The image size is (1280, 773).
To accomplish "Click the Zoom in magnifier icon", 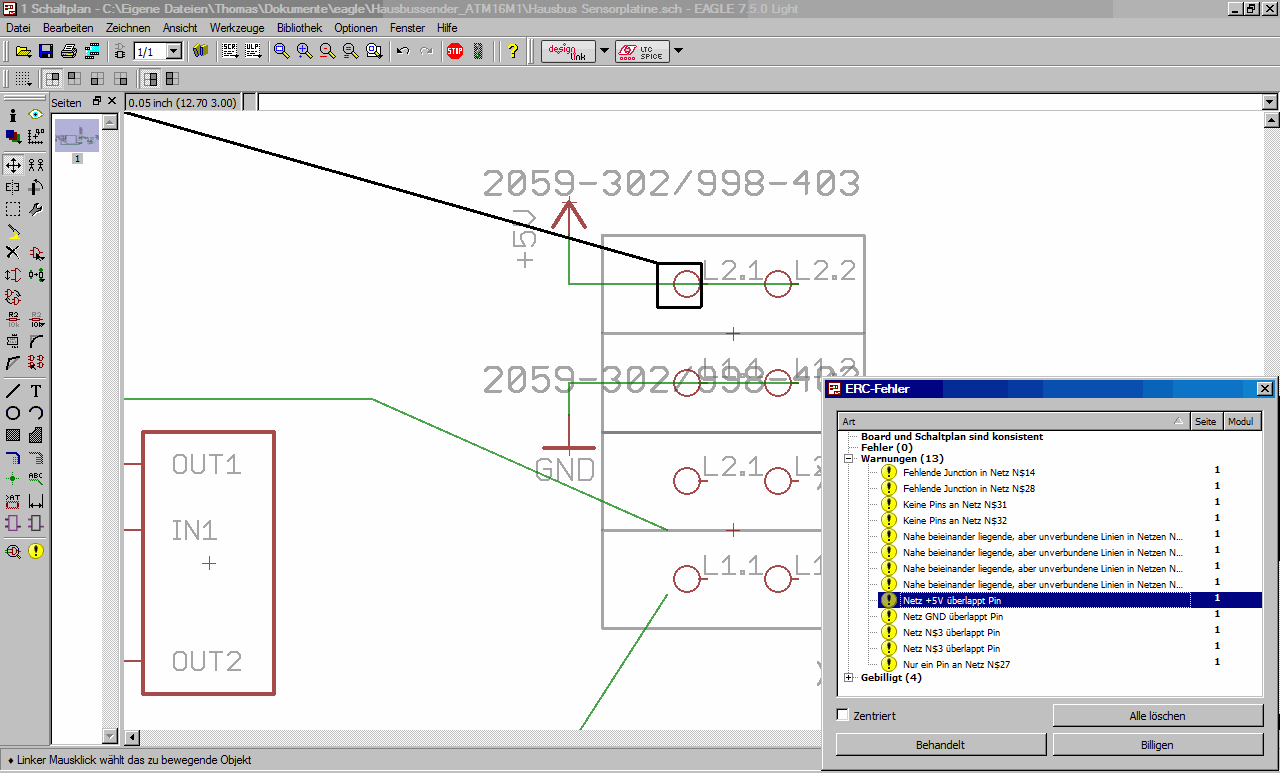I will 304,51.
